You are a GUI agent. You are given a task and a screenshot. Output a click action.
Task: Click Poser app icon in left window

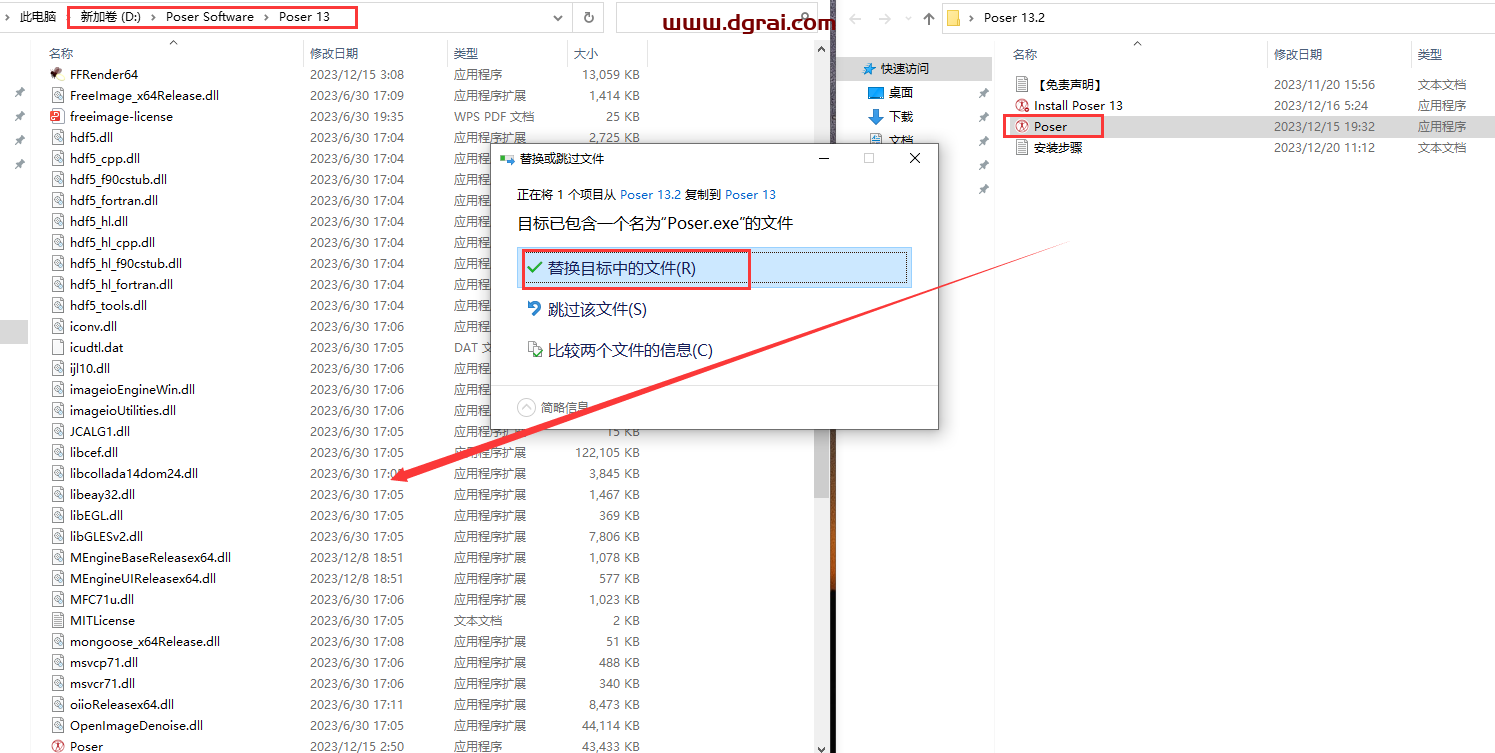pyautogui.click(x=57, y=746)
